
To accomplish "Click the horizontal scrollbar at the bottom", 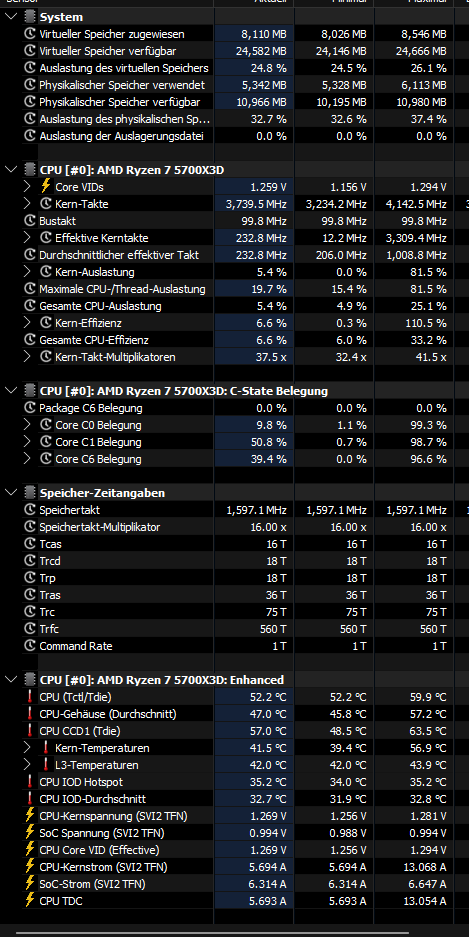I will [x=212, y=932].
